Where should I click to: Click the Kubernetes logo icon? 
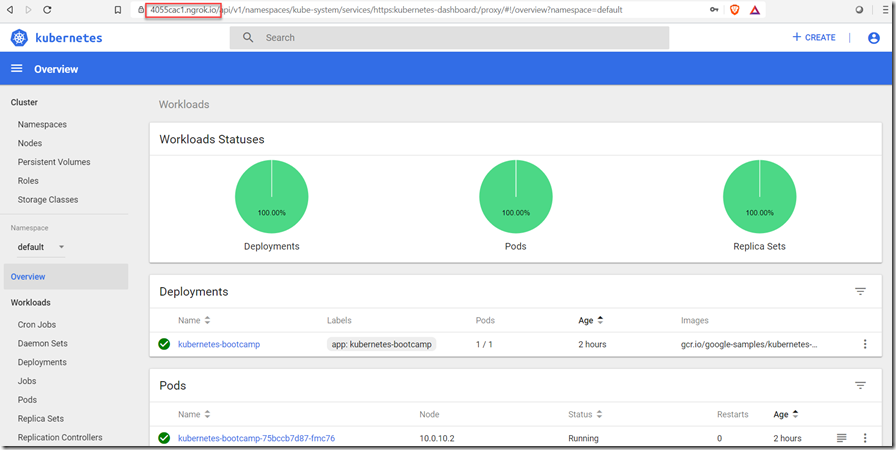click(19, 37)
